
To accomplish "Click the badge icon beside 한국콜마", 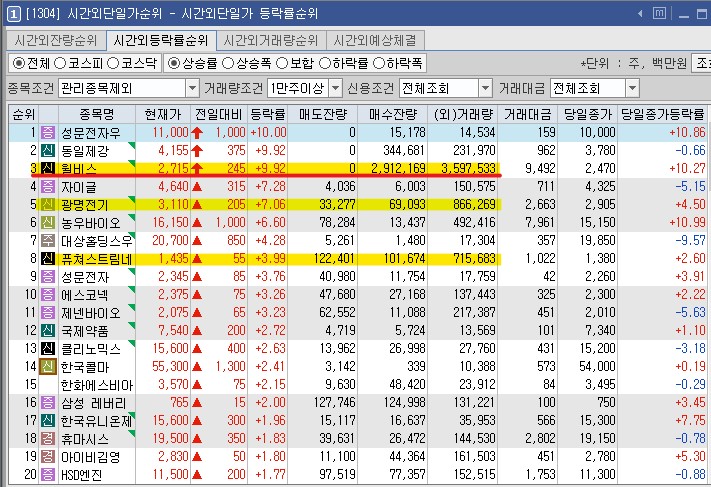I will (48, 366).
